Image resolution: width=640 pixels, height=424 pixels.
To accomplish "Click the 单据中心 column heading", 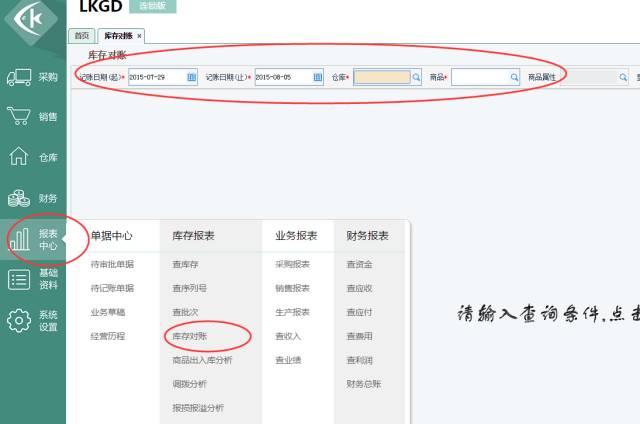I will click(111, 235).
